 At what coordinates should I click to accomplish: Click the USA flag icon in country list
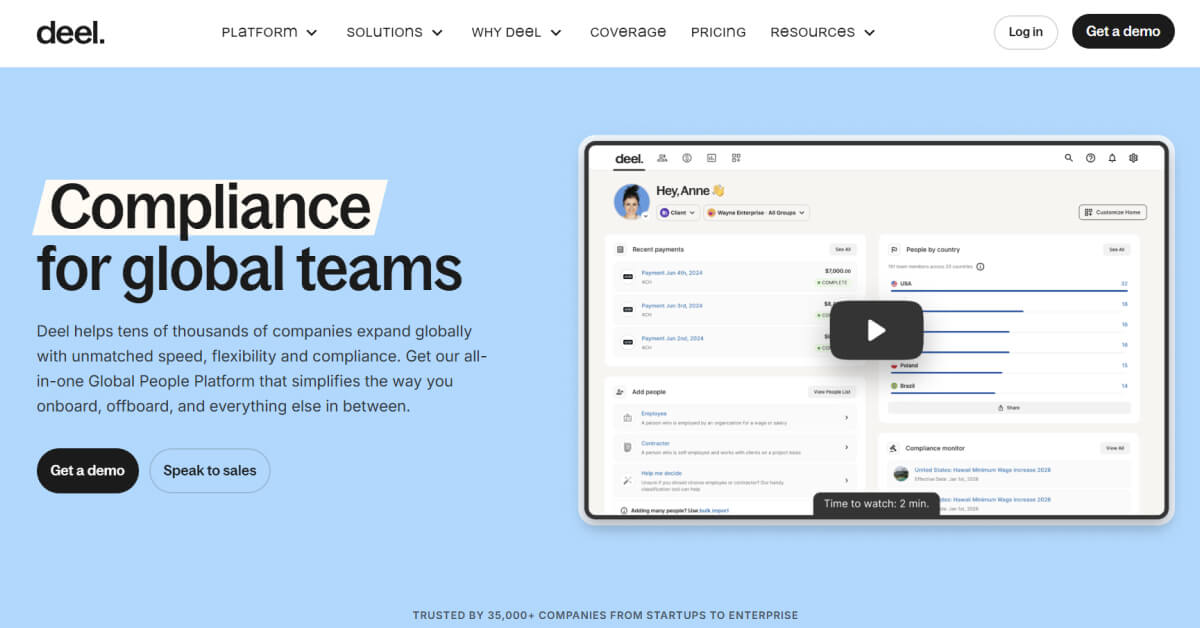coord(894,284)
